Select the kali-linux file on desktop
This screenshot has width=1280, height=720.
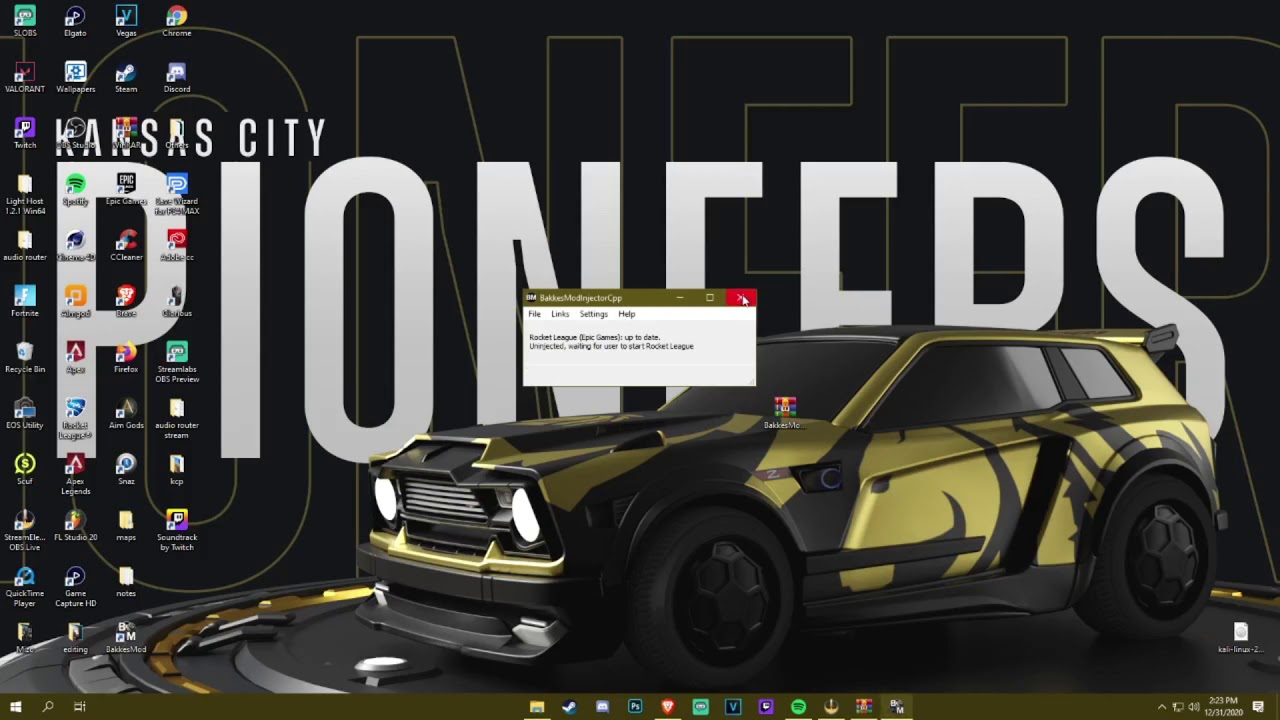(x=1241, y=637)
